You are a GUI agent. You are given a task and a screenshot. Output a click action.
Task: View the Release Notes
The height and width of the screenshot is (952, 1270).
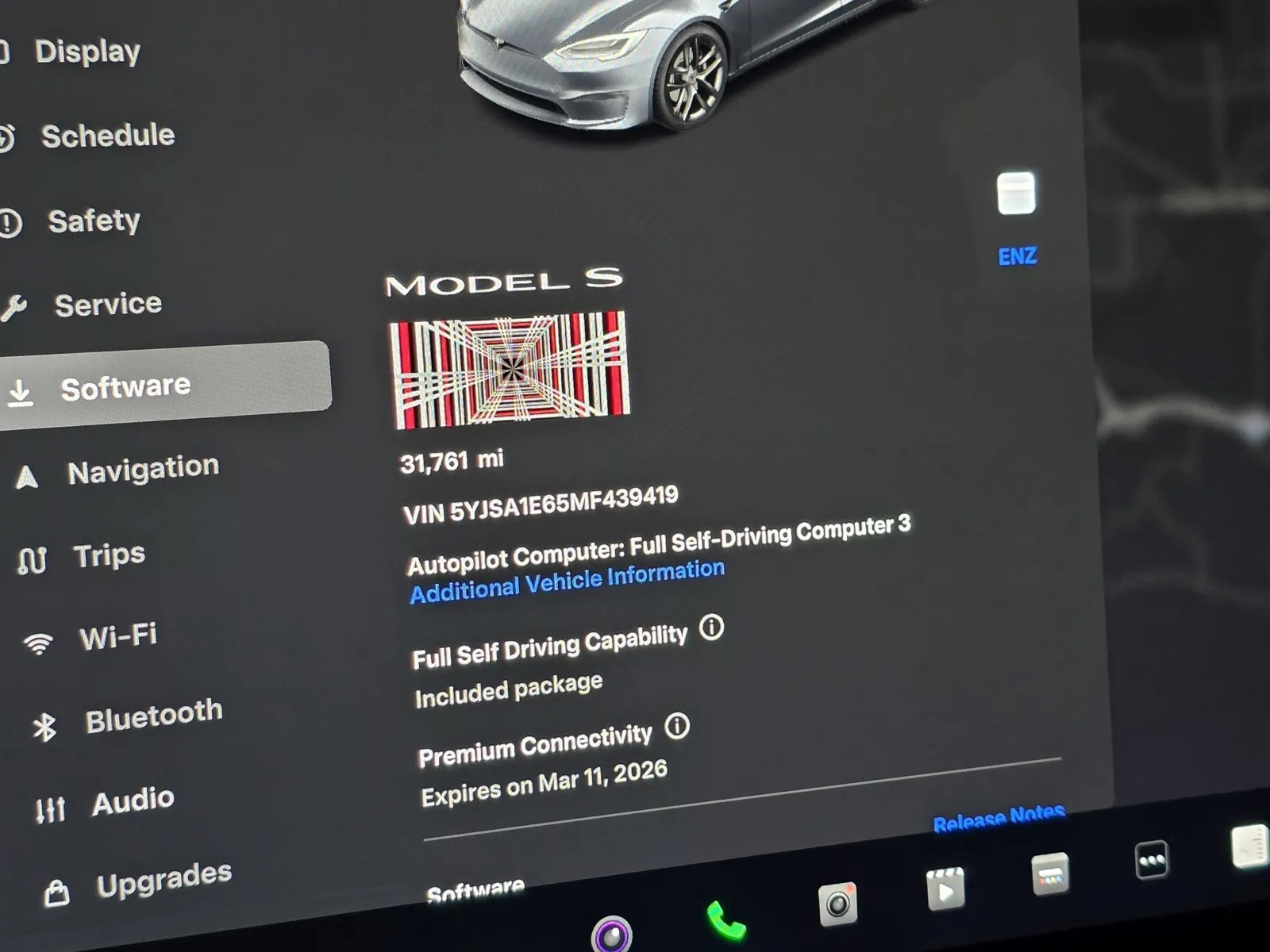point(1000,818)
